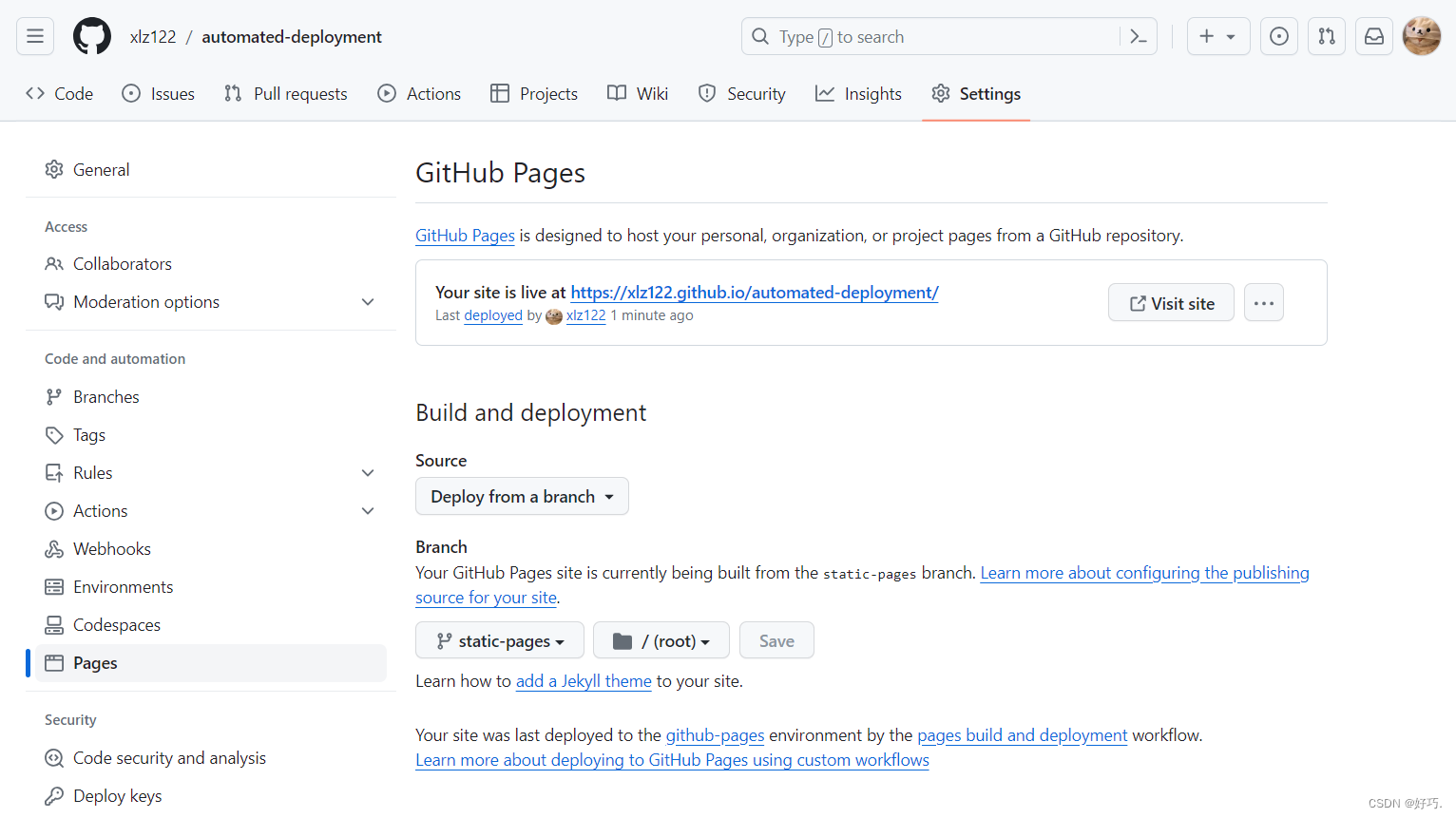Open Codespaces settings
Viewport: 1456px width, 818px height.
pos(211,624)
